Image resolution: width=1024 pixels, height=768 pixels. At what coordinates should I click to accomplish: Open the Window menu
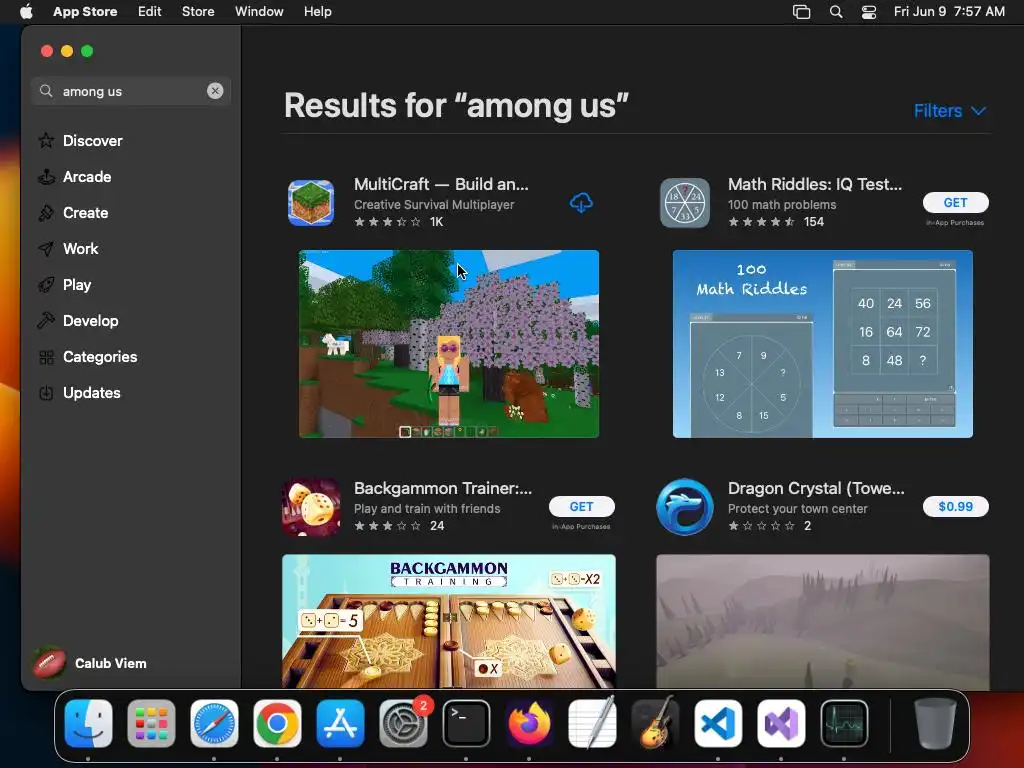pos(259,12)
